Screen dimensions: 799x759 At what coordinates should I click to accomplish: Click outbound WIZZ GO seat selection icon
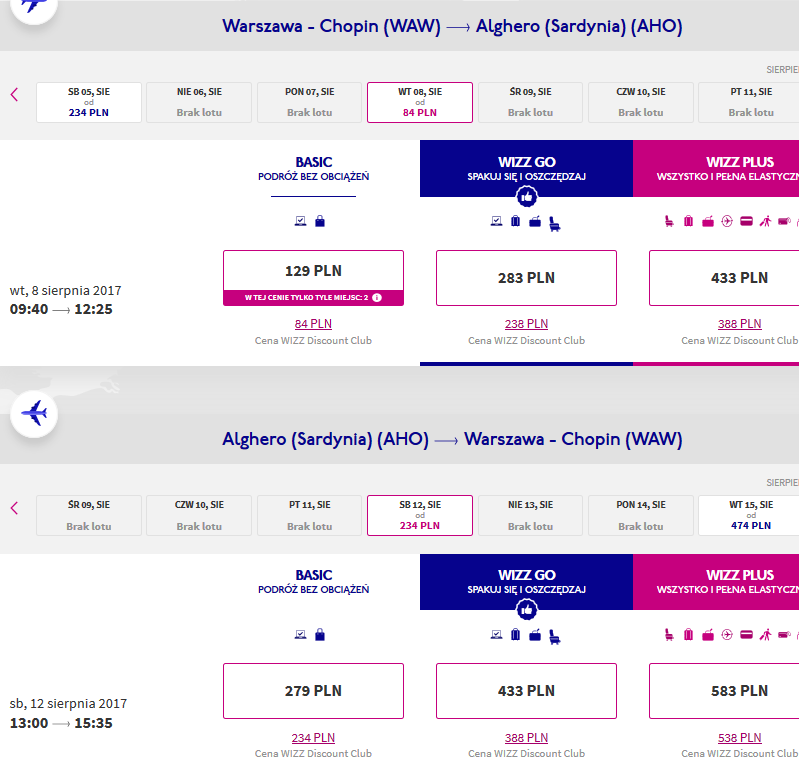[554, 224]
